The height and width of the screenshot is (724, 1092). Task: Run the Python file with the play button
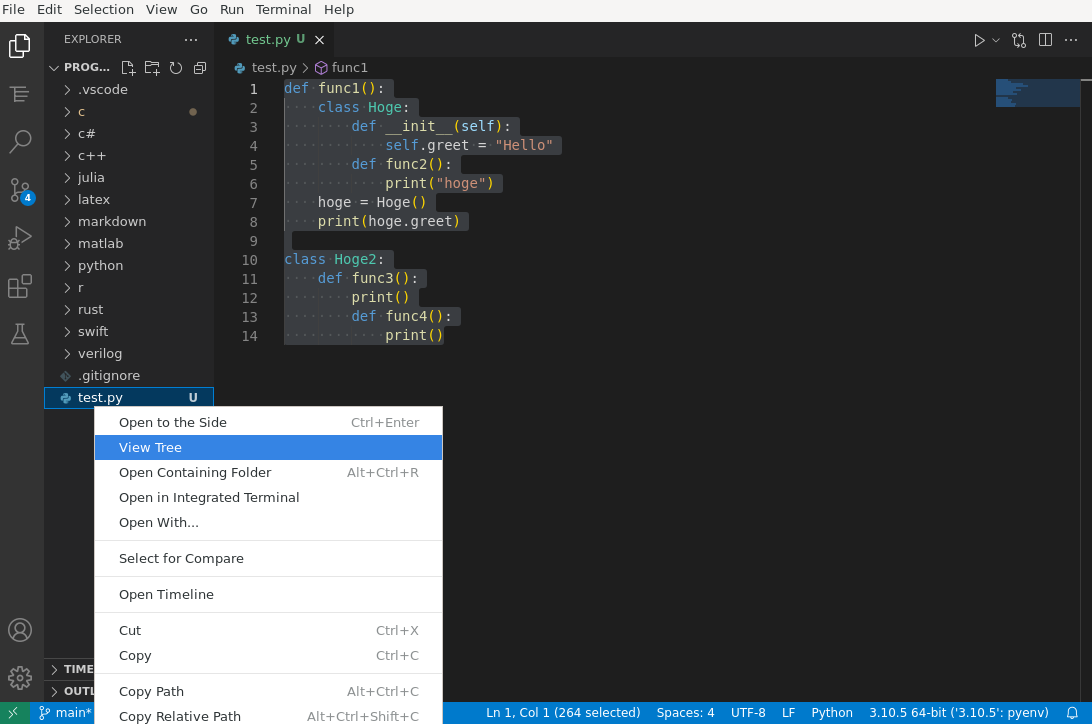click(978, 40)
